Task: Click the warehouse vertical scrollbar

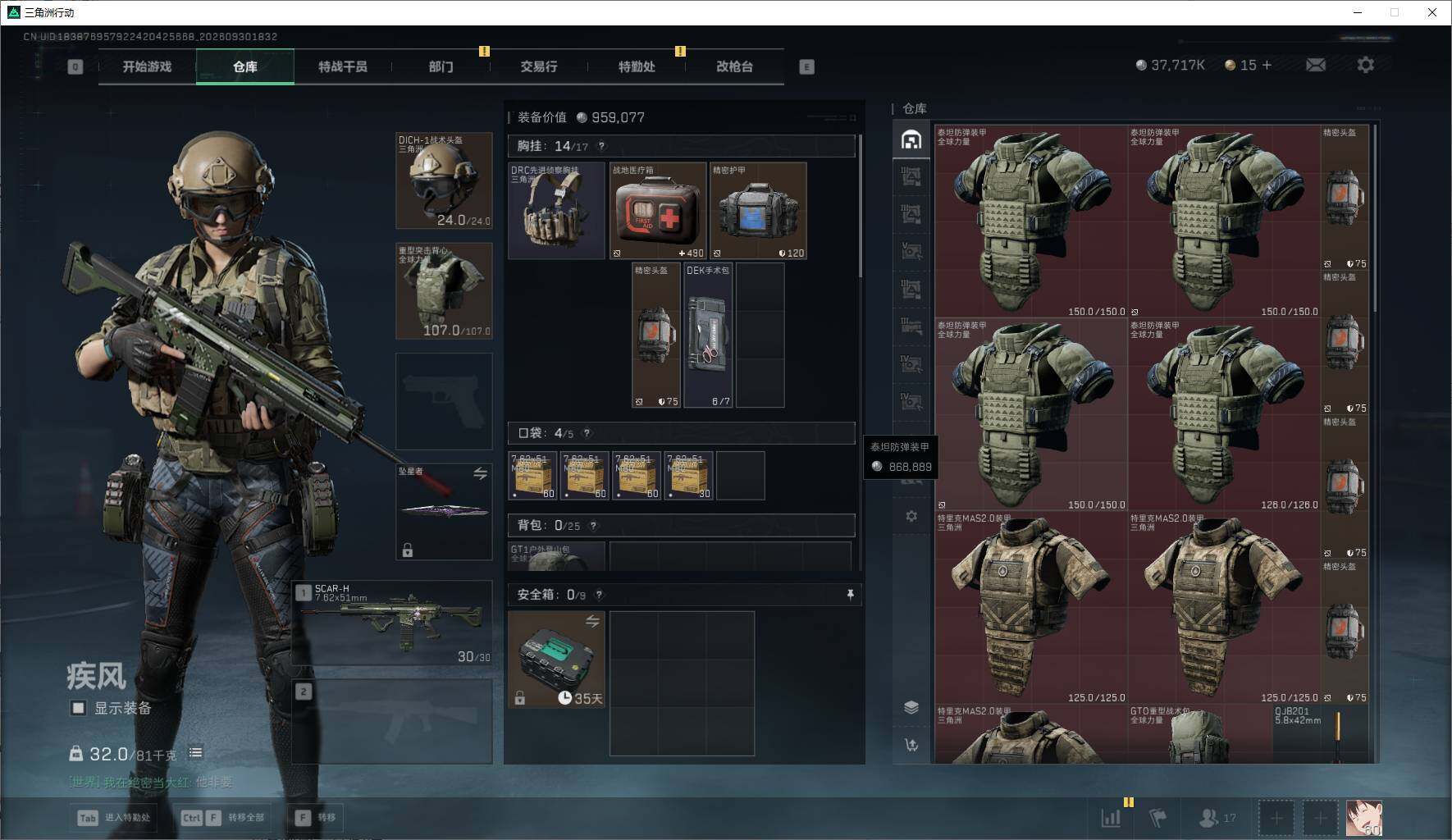Action: coord(1375,218)
